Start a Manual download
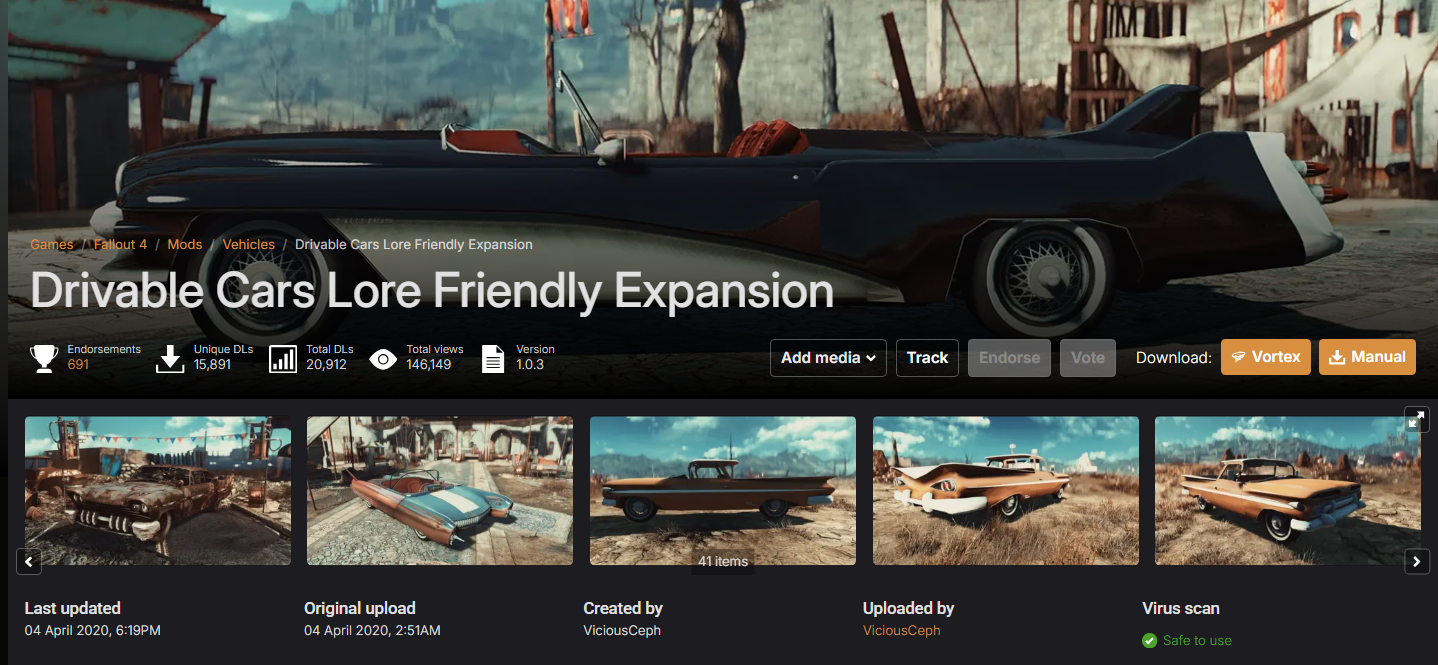The image size is (1438, 665). [x=1367, y=357]
